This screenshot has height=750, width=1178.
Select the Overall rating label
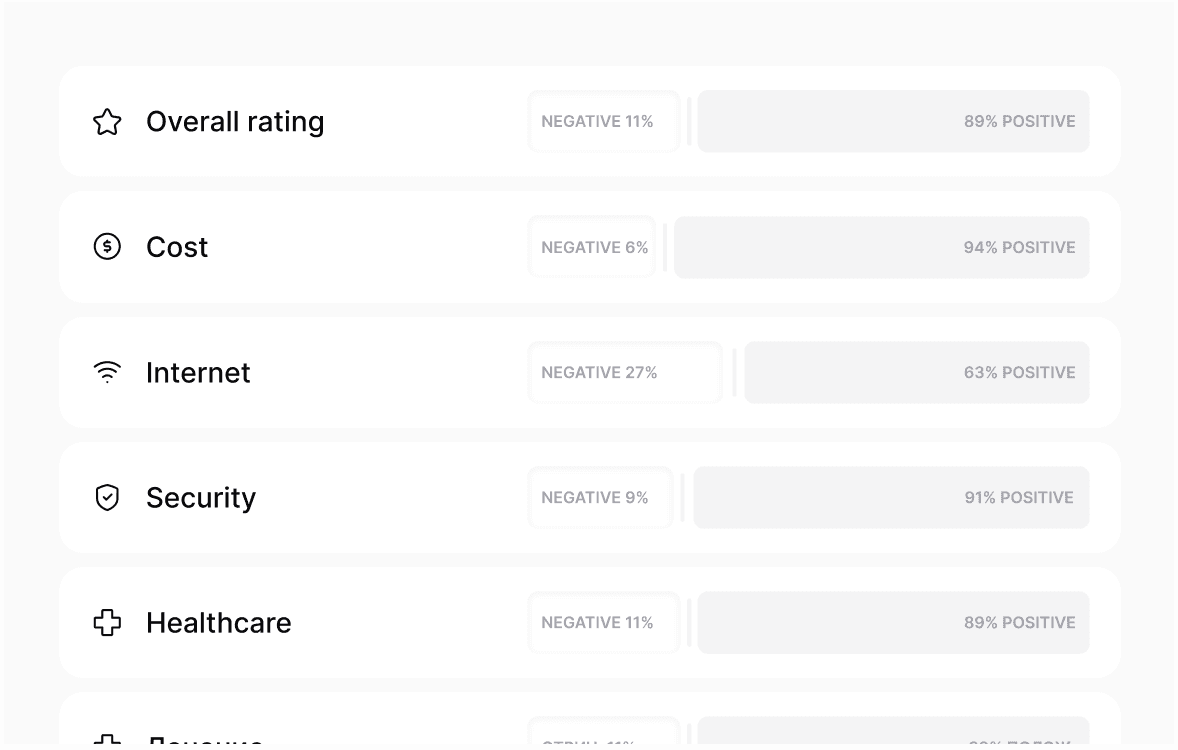(235, 122)
